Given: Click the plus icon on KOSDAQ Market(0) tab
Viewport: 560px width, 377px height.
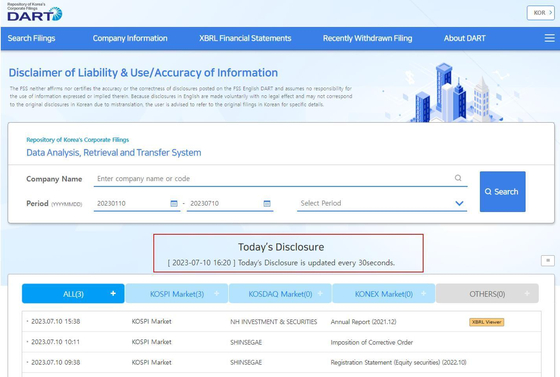Looking at the screenshot, I should (x=320, y=293).
